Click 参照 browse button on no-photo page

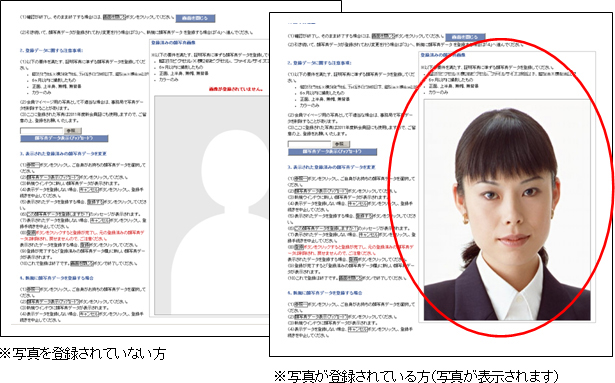pyautogui.click(x=73, y=131)
